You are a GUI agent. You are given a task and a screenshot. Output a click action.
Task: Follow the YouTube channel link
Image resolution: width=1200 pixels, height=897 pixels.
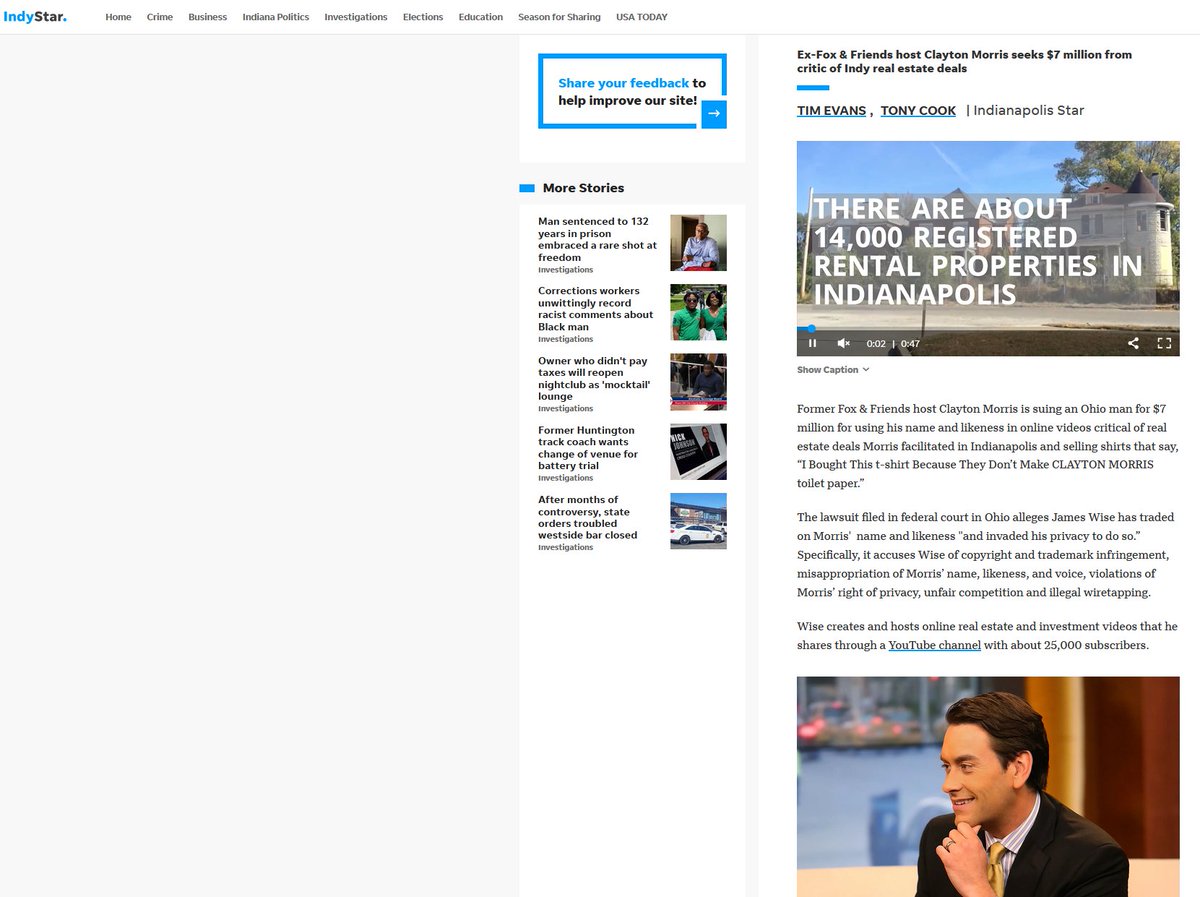click(x=935, y=645)
